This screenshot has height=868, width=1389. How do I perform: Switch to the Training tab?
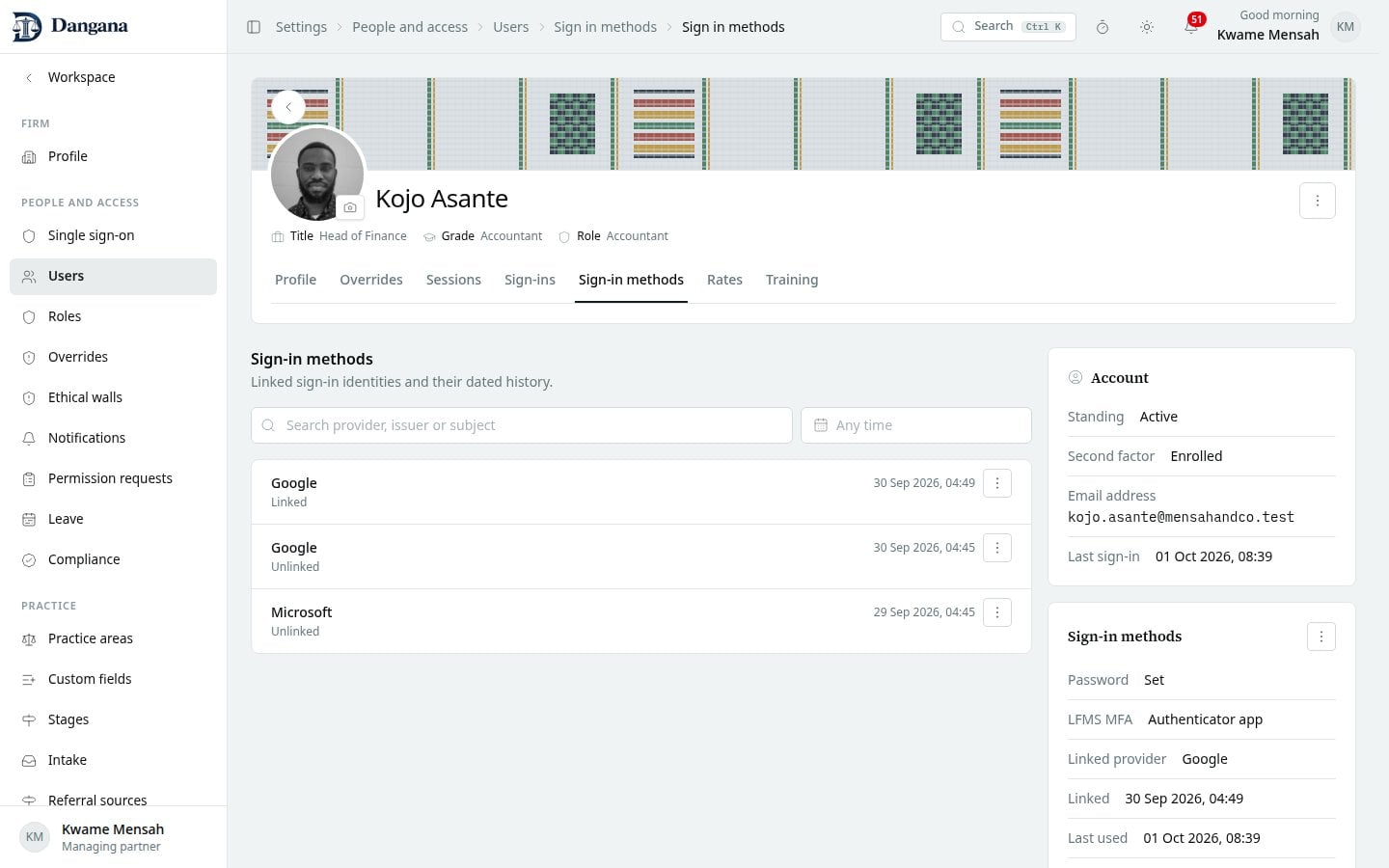[x=792, y=280]
